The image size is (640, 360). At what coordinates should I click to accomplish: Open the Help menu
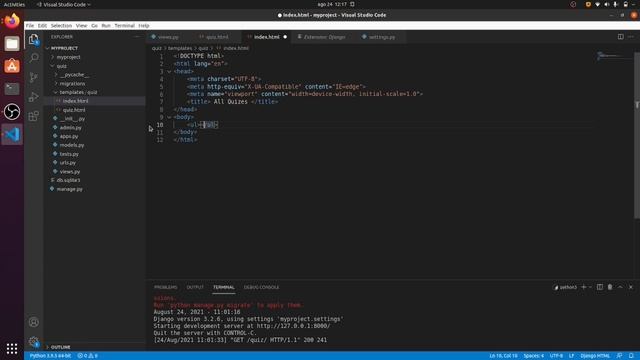click(x=144, y=25)
